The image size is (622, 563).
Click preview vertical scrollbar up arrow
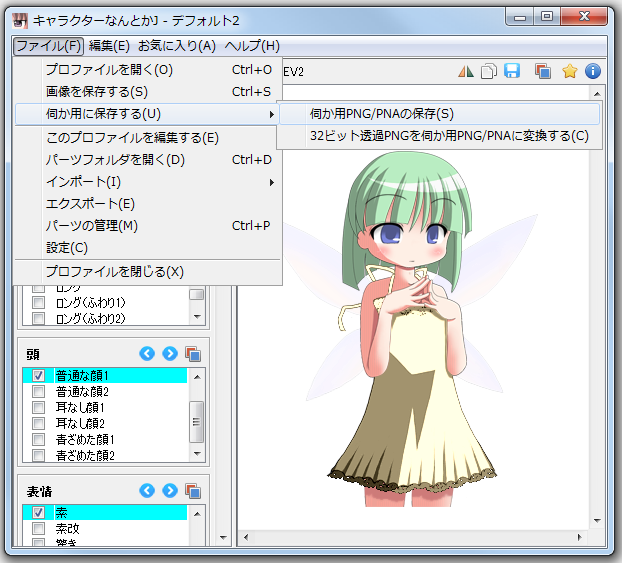click(x=597, y=94)
